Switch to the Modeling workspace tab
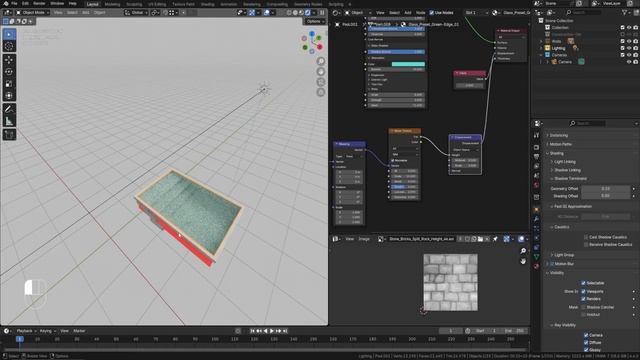640x360 pixels. [112, 4]
